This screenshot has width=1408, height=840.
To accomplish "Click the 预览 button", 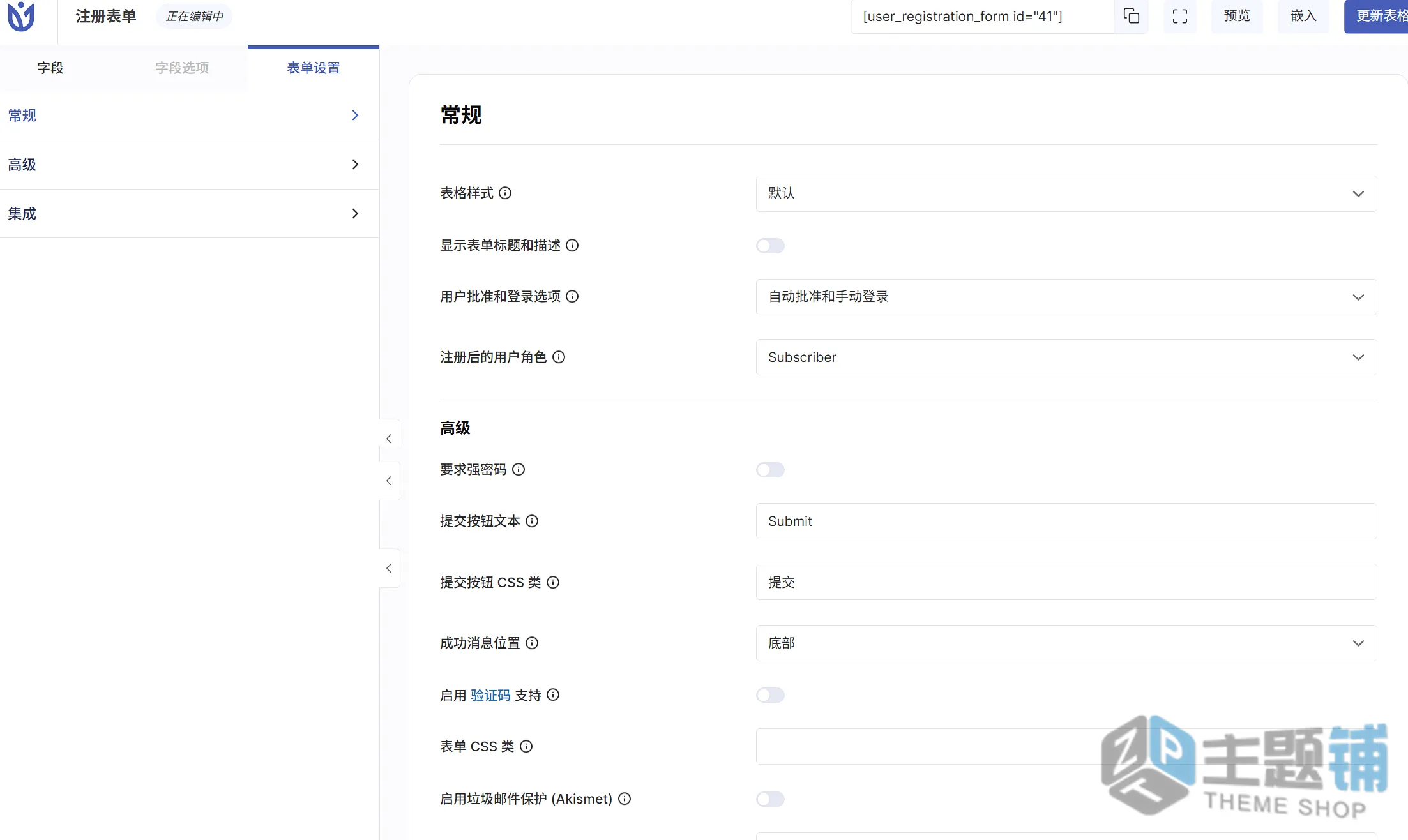I will pyautogui.click(x=1237, y=16).
